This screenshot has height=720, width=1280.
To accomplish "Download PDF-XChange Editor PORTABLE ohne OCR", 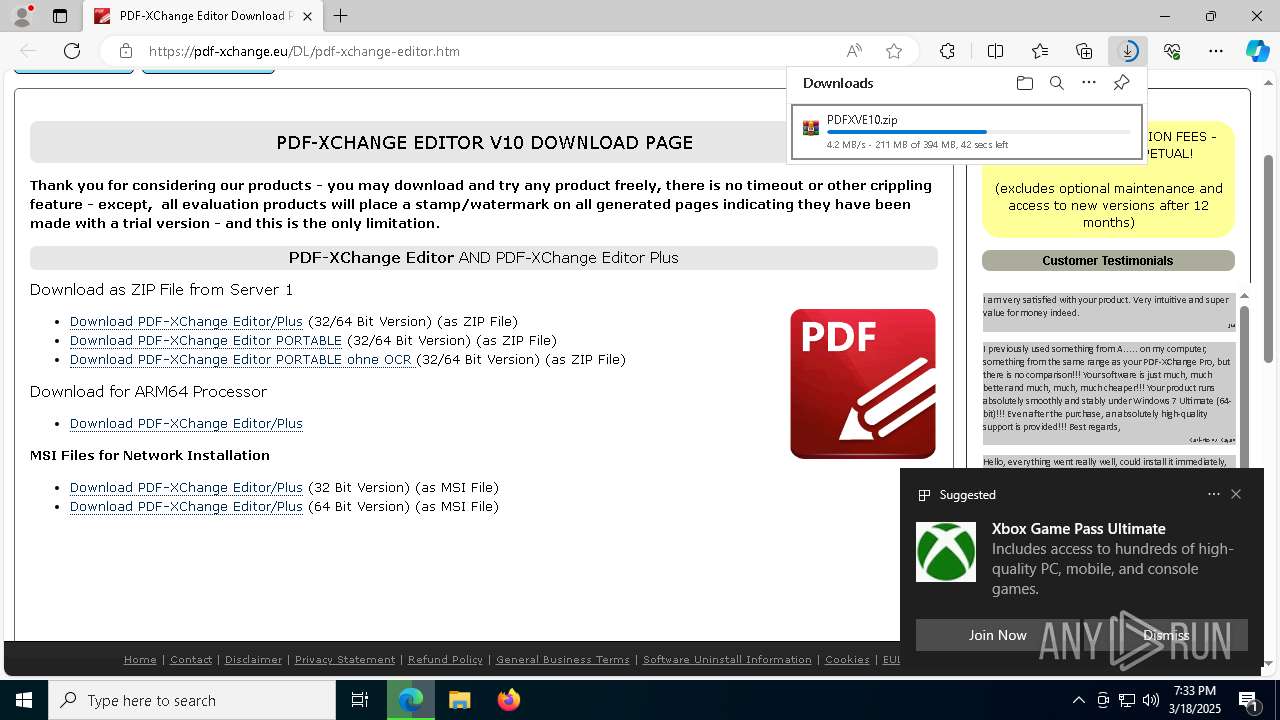I will [243, 359].
